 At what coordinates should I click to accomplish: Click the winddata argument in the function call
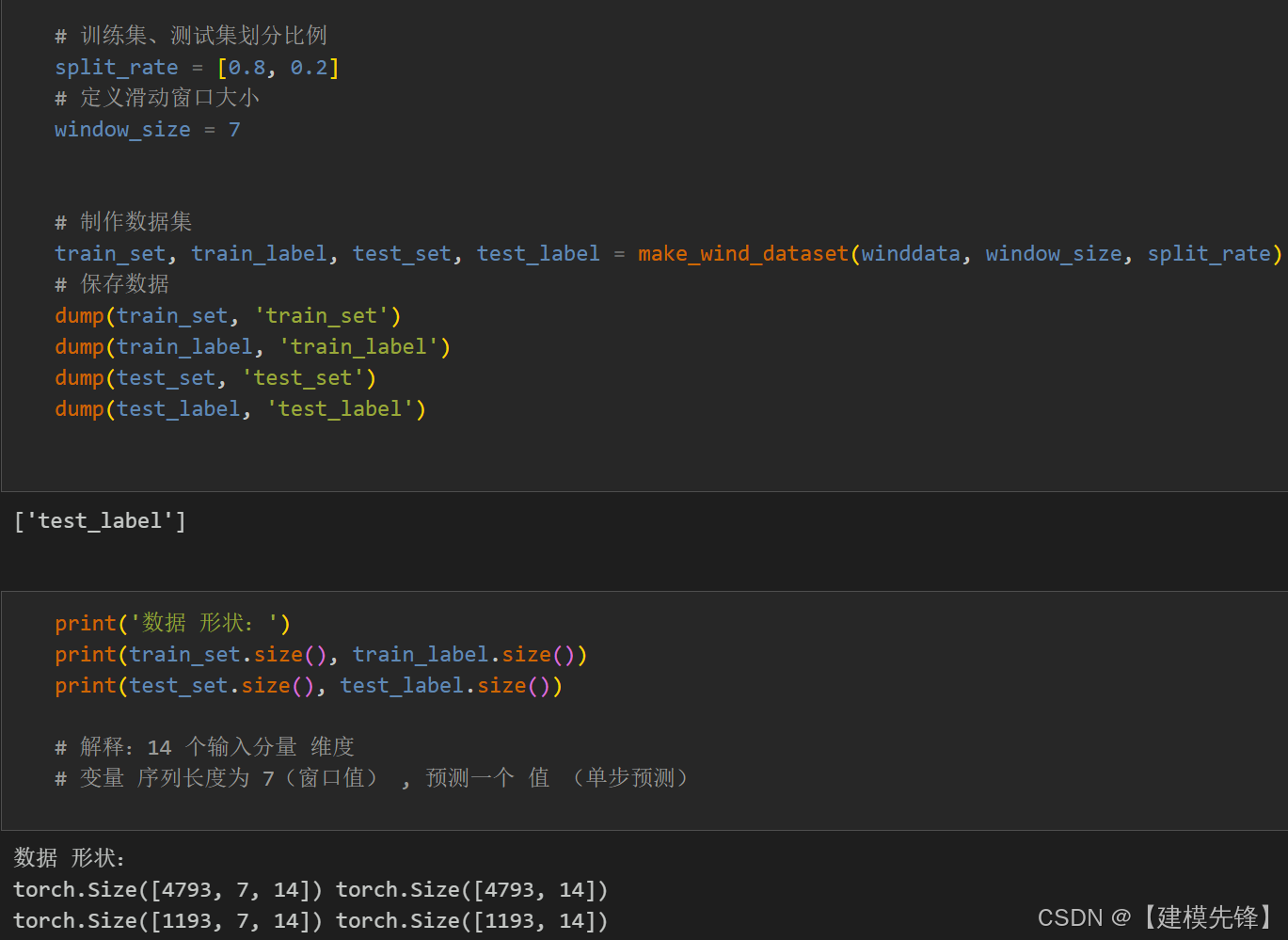point(910,252)
